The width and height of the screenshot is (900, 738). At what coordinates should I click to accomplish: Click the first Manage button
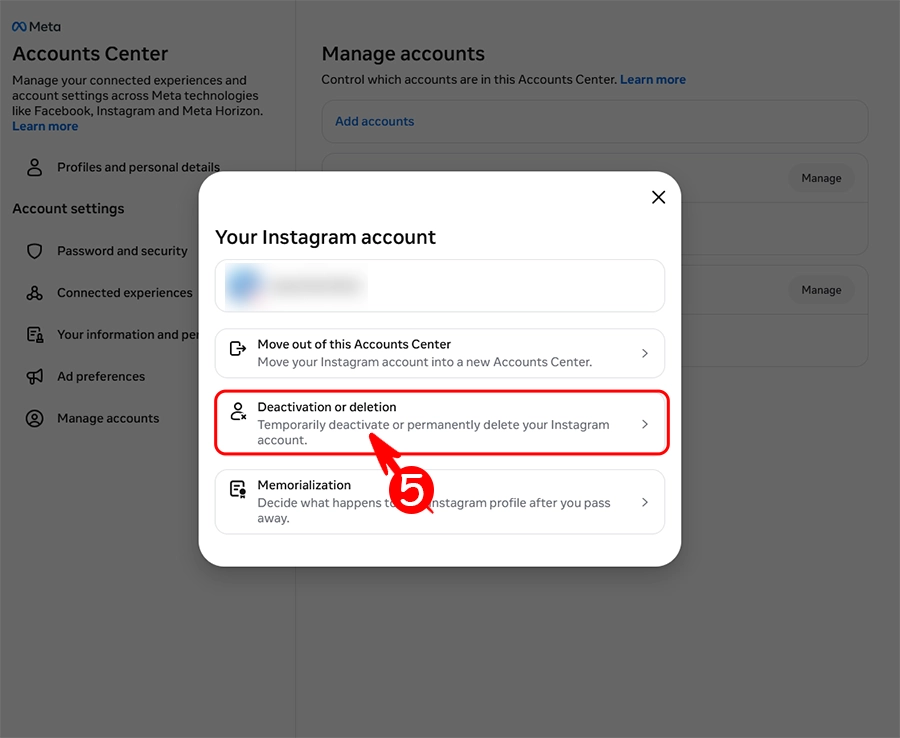[x=821, y=178]
